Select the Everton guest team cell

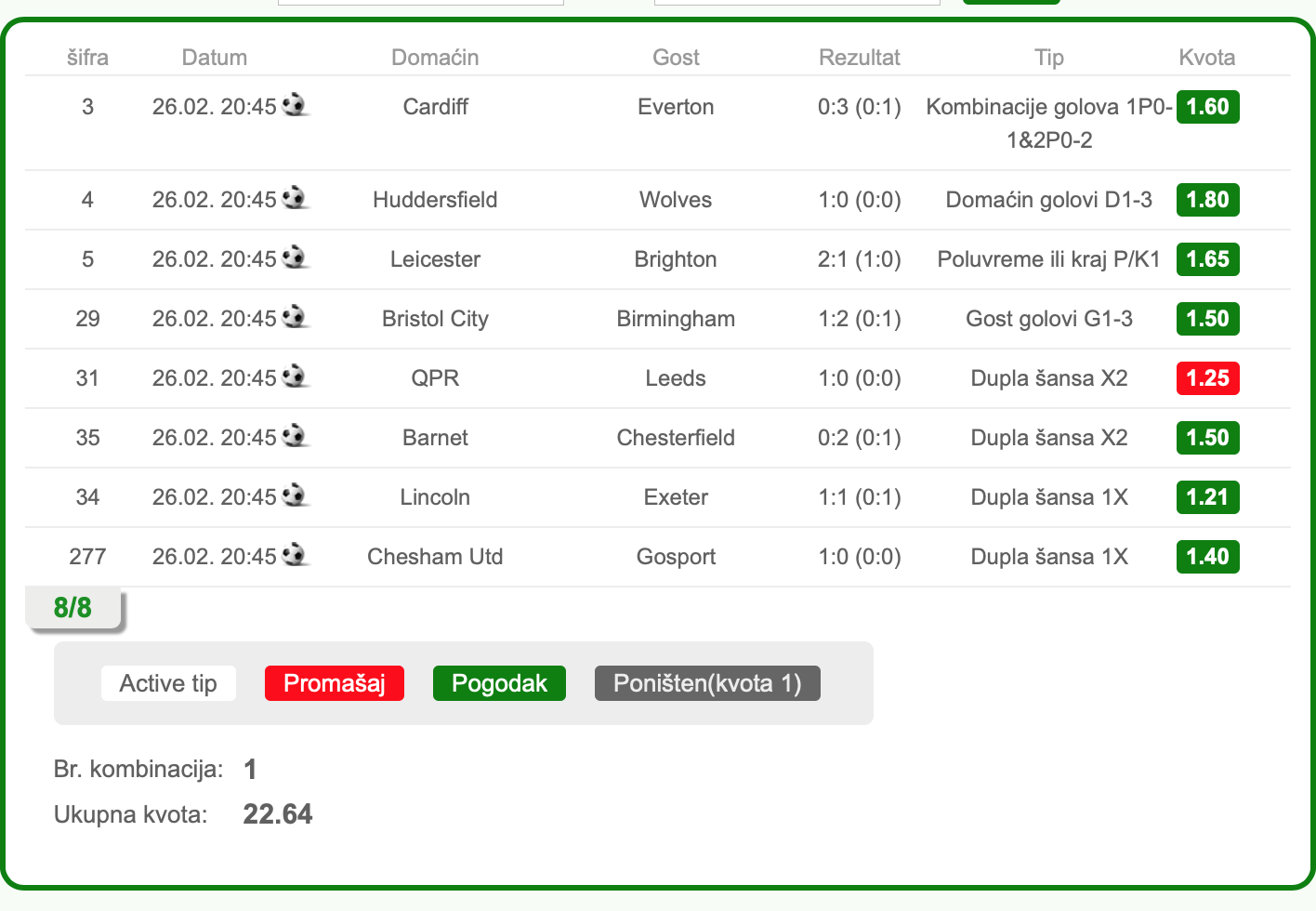tap(676, 107)
